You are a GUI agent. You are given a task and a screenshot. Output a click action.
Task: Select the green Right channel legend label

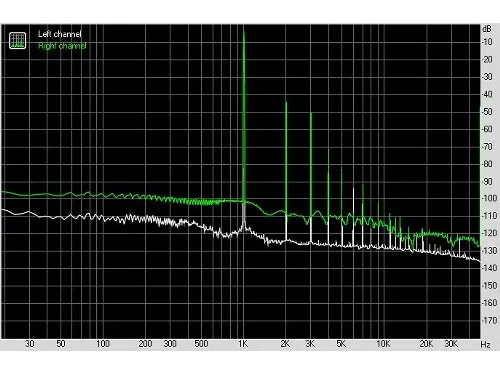(x=62, y=46)
